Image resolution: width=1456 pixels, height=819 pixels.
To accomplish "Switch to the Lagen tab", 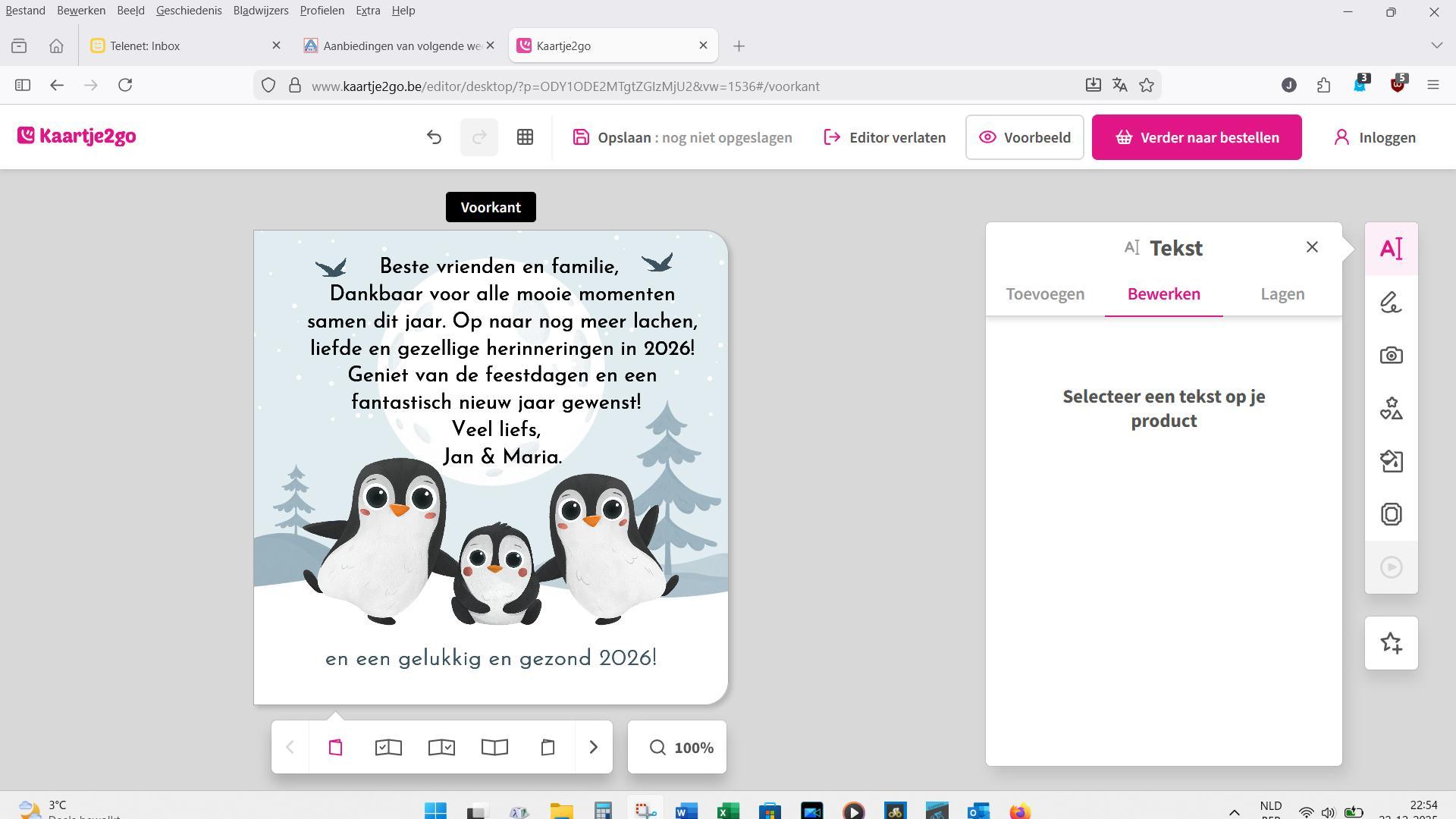I will point(1282,294).
